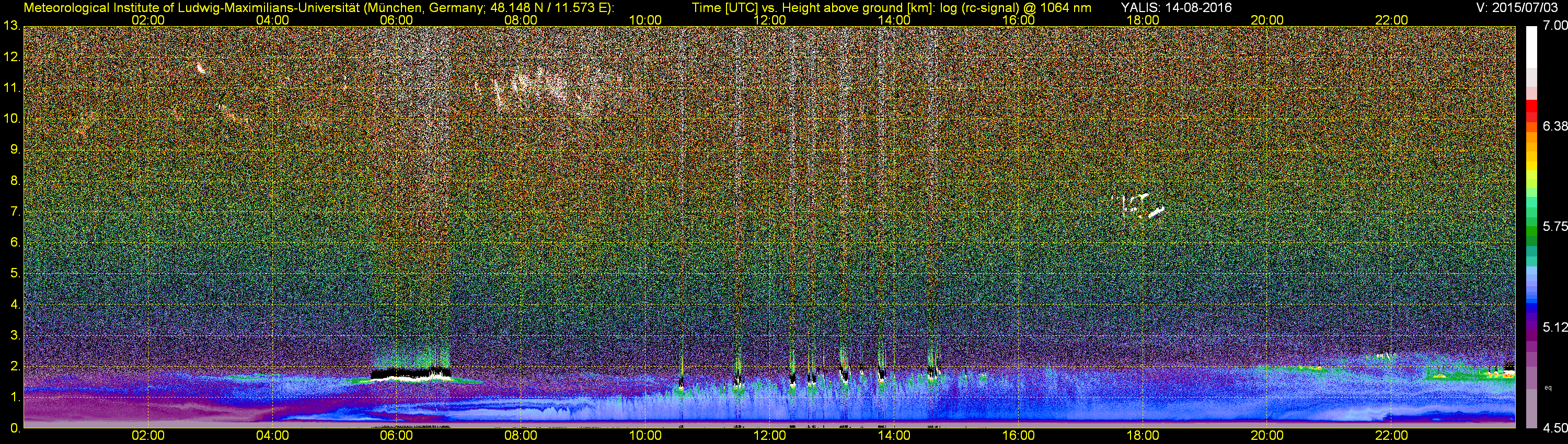This screenshot has height=444, width=1568.
Task: Click the 4.50 value at the color scale bottom
Action: pyautogui.click(x=1554, y=428)
